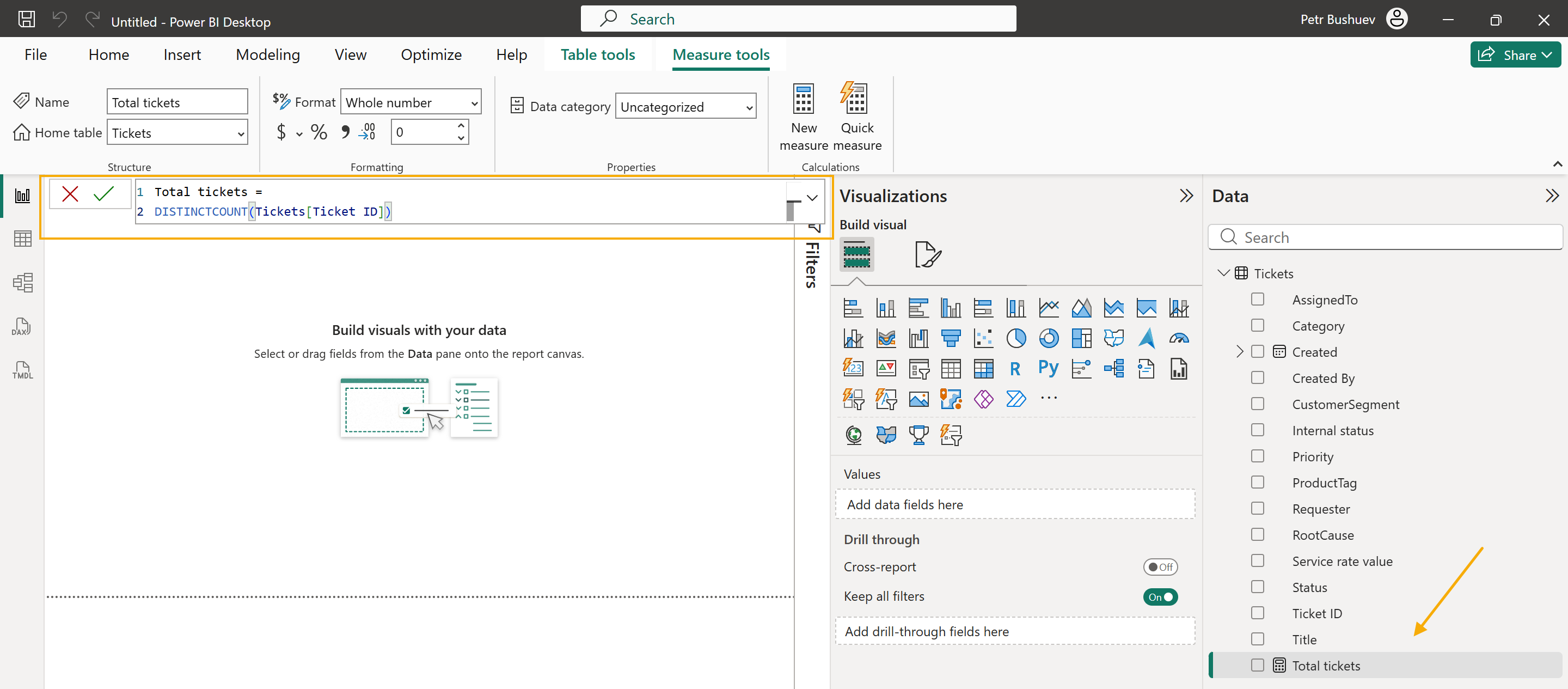Check the Priority field checkbox
Viewport: 1568px width, 689px height.
click(1257, 456)
